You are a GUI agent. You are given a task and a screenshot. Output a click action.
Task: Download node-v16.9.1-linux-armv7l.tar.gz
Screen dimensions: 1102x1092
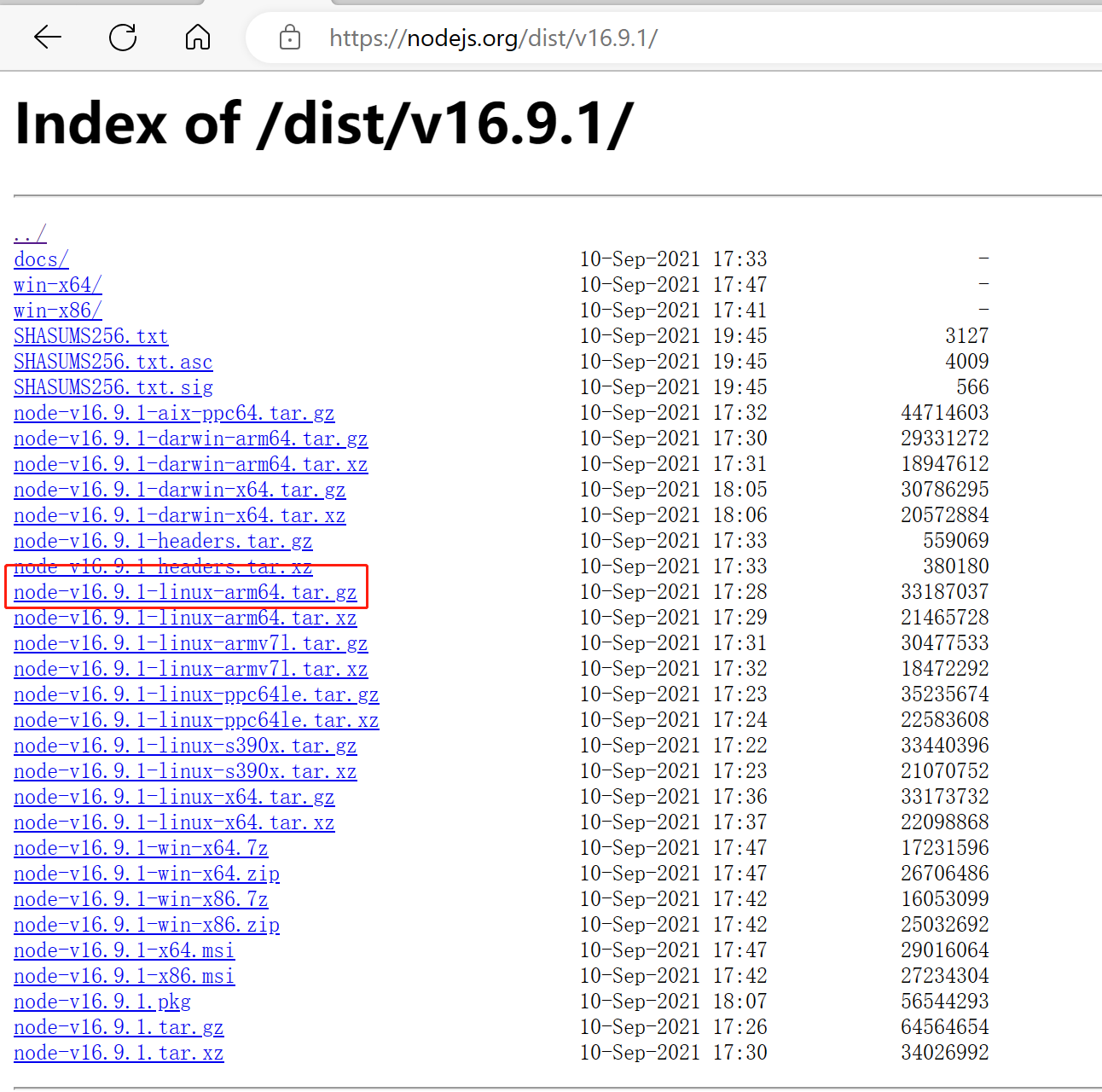pyautogui.click(x=191, y=643)
